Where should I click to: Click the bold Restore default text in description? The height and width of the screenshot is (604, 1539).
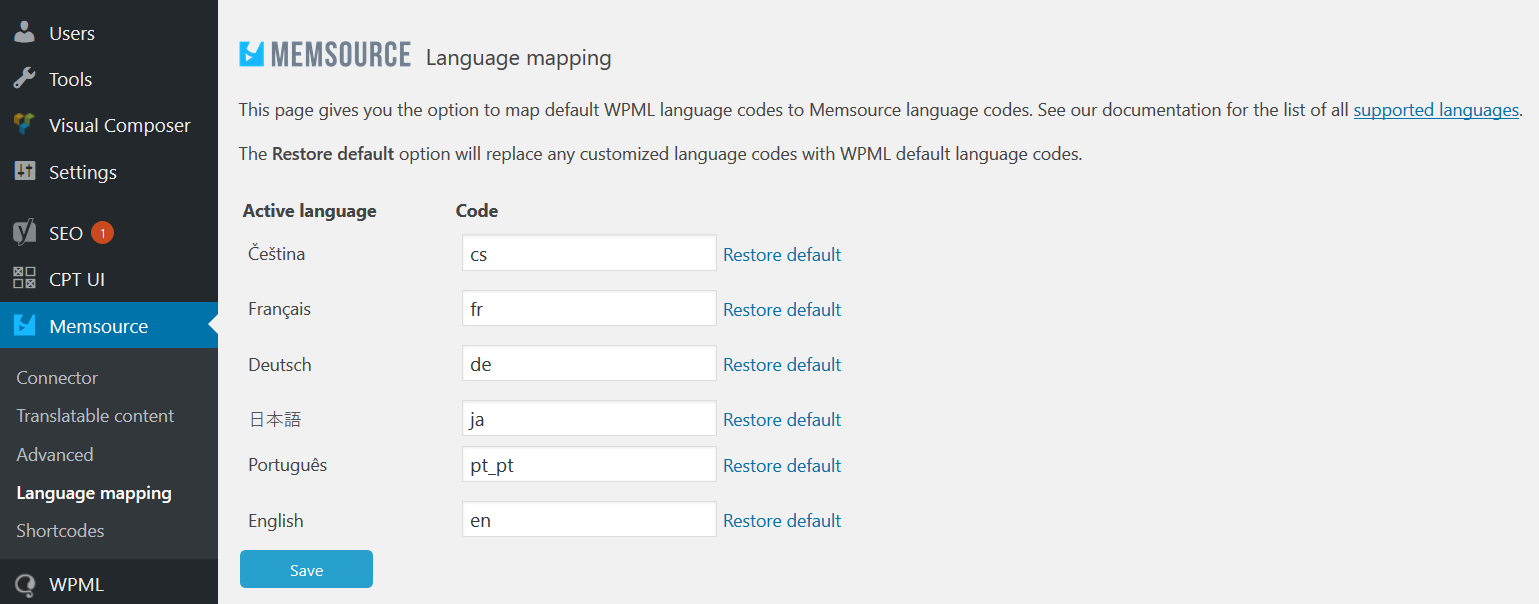coord(334,155)
